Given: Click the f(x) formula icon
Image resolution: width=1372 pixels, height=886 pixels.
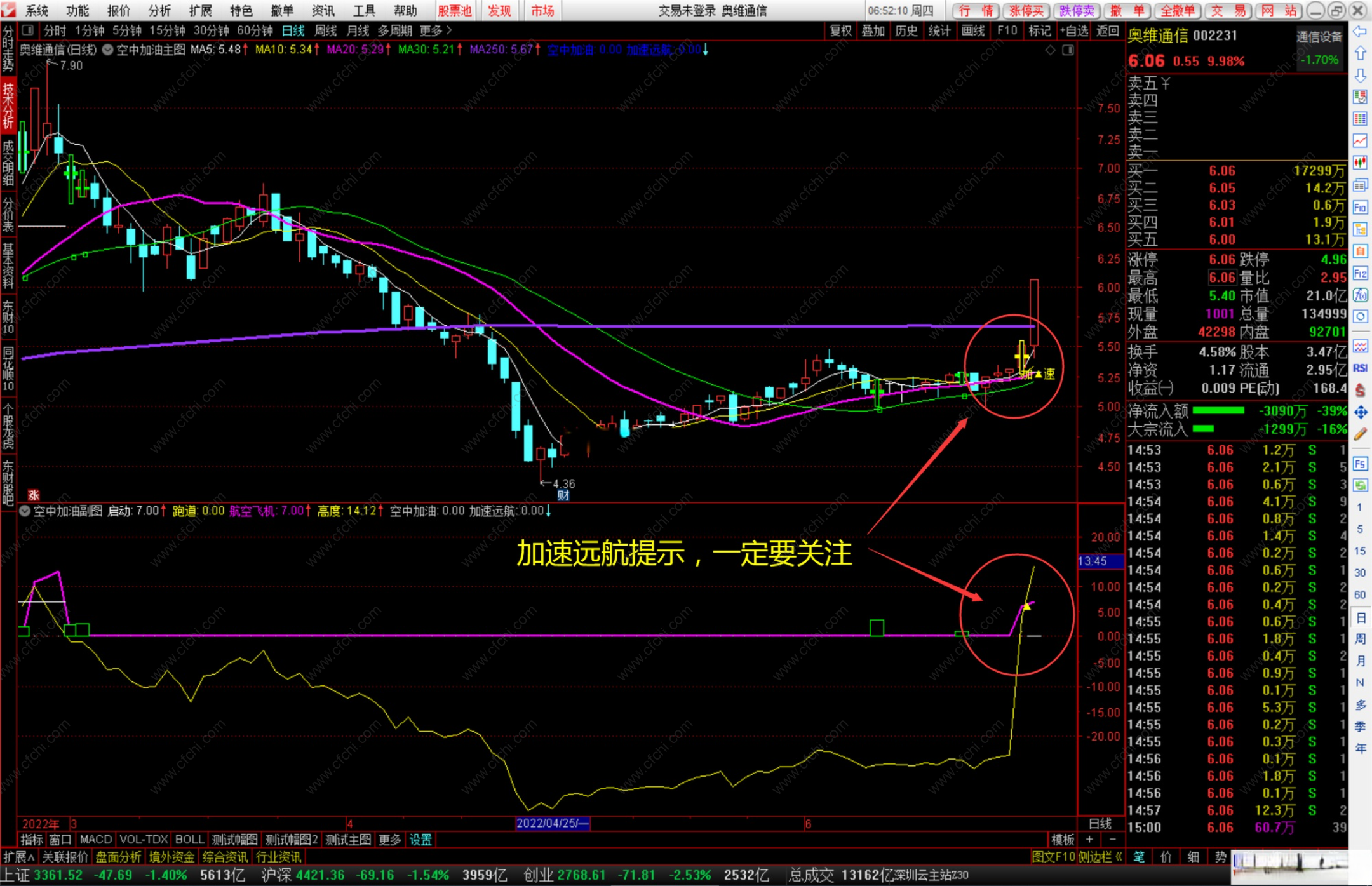Looking at the screenshot, I should 1360,295.
